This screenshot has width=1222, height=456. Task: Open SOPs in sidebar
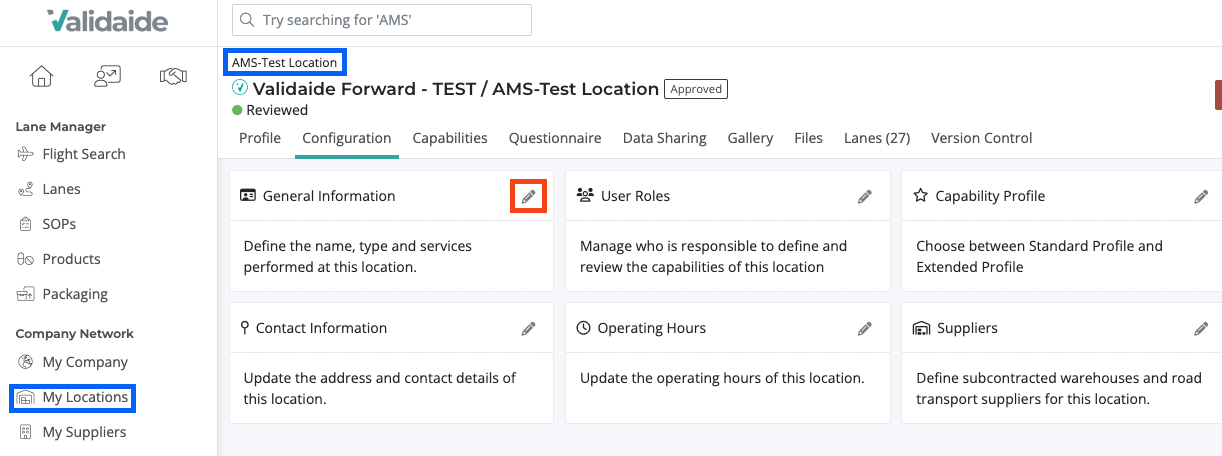tap(59, 224)
